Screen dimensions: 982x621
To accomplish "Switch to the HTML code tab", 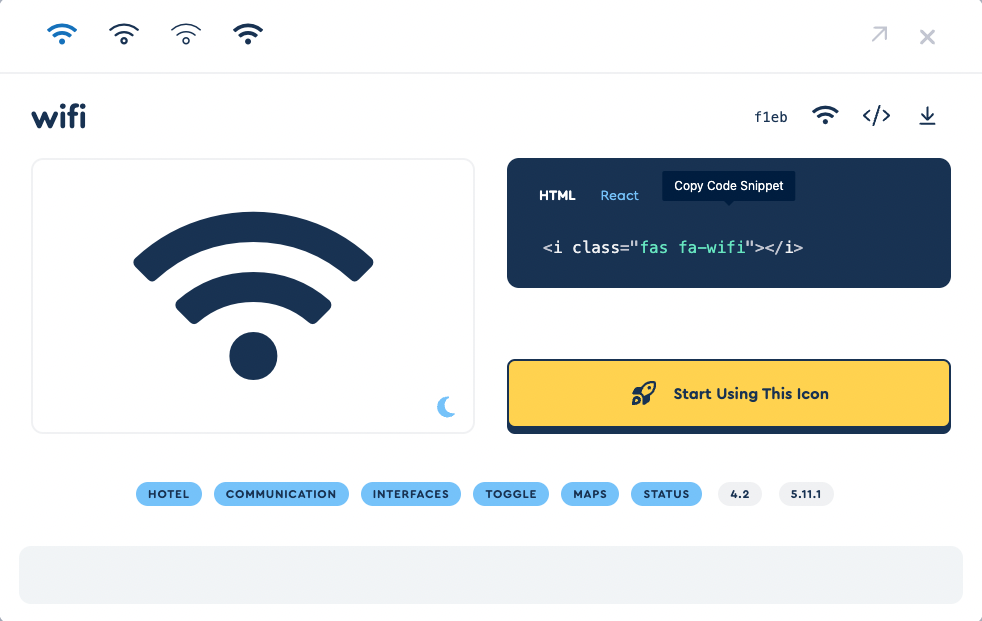I will 557,195.
